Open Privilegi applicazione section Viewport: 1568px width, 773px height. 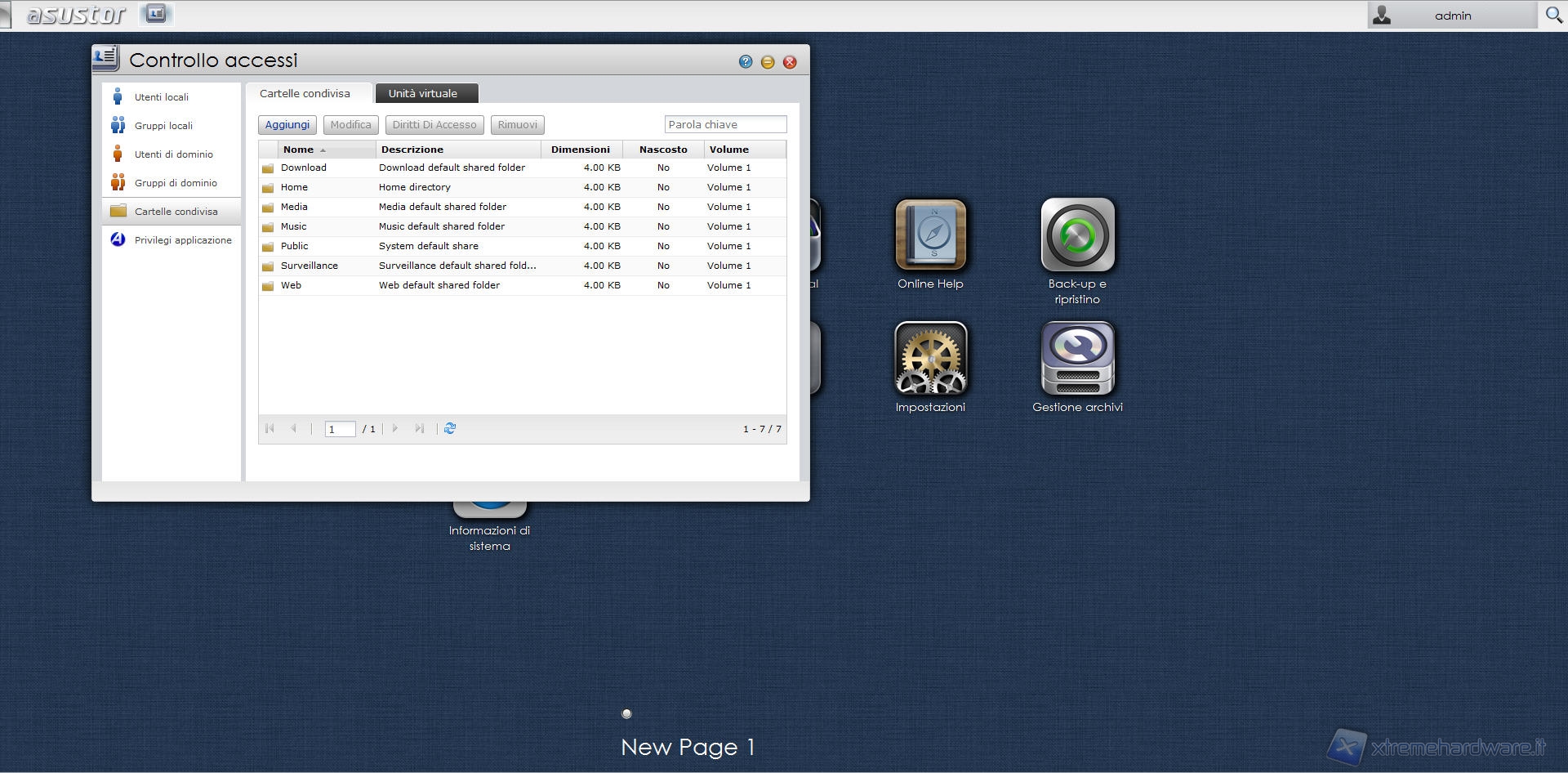pyautogui.click(x=183, y=240)
